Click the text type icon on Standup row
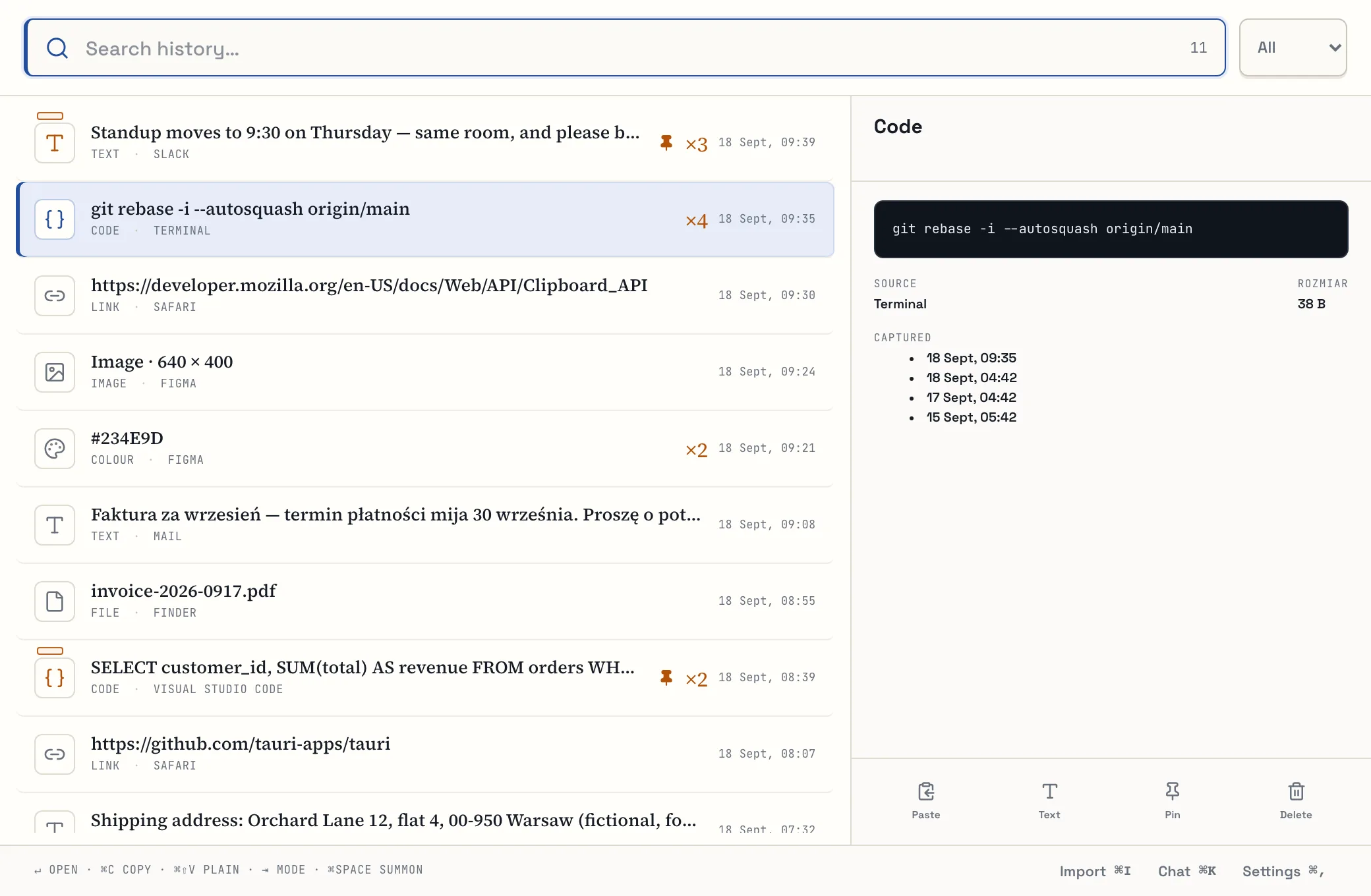The image size is (1371, 896). 55,142
